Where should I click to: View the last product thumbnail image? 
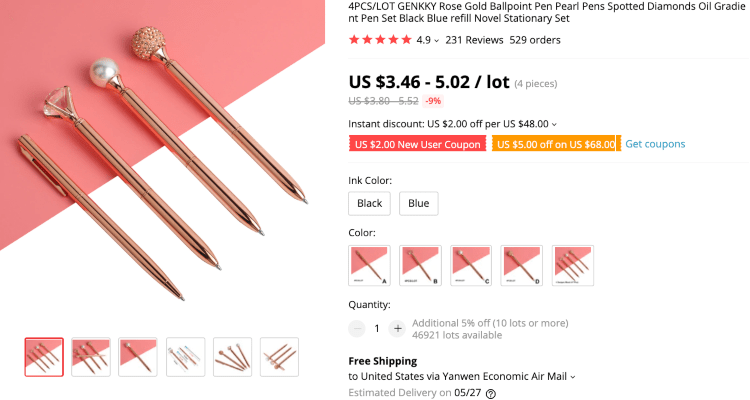tap(279, 357)
